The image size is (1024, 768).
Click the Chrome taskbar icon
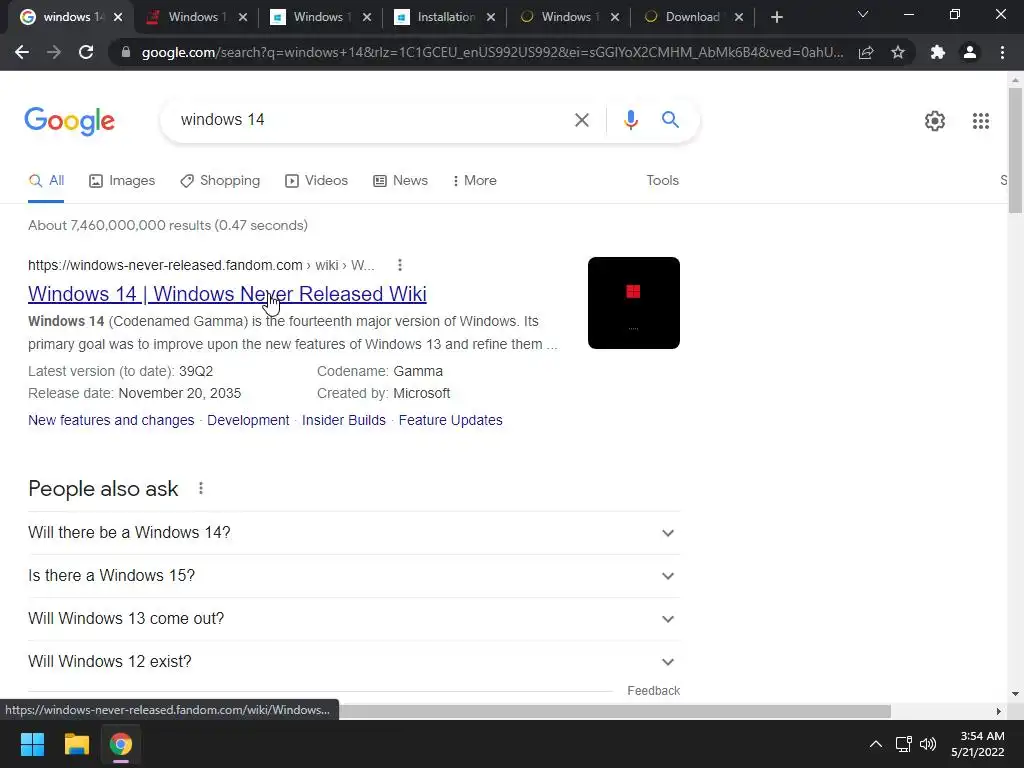coord(120,744)
